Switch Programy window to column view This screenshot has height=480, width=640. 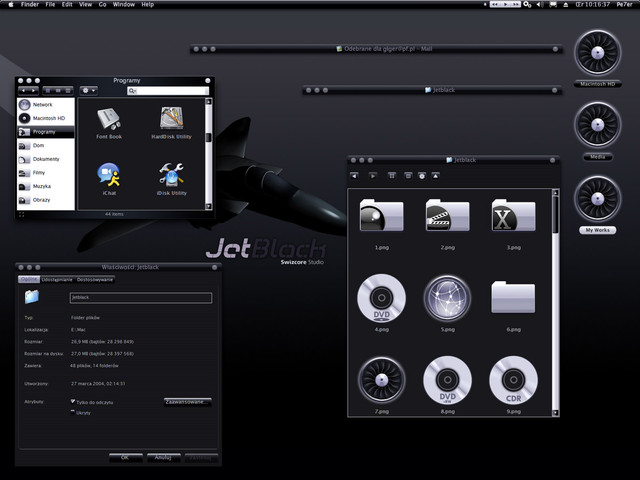pos(68,90)
